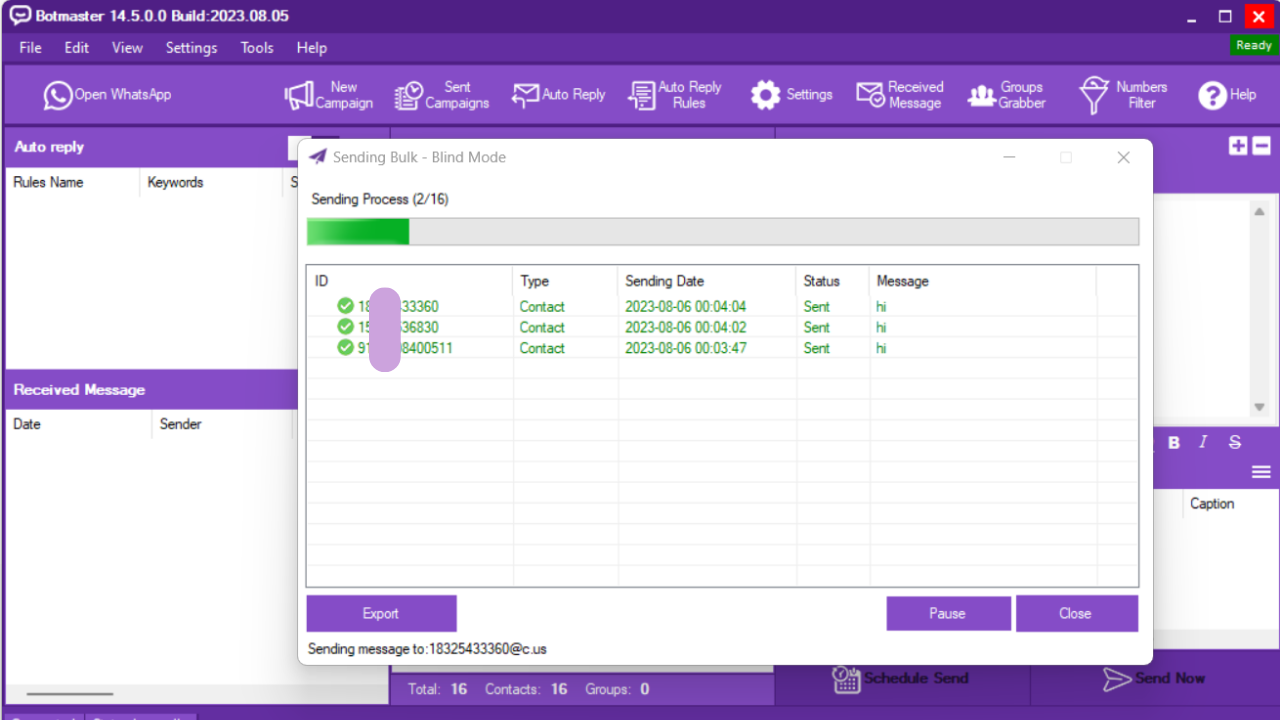Toggle italic text formatting

(1203, 442)
